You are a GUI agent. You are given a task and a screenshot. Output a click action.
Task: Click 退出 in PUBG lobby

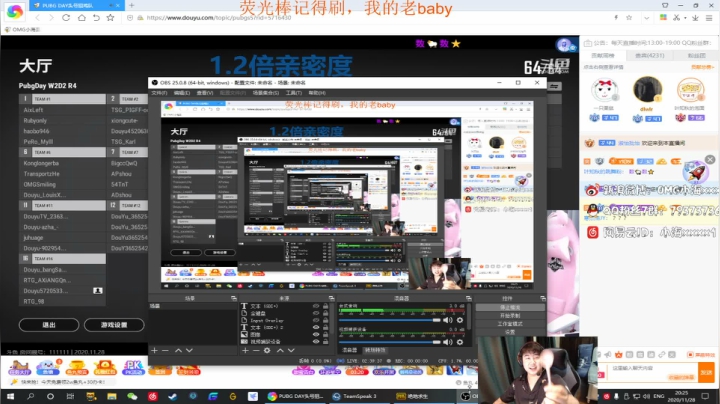pyautogui.click(x=49, y=325)
